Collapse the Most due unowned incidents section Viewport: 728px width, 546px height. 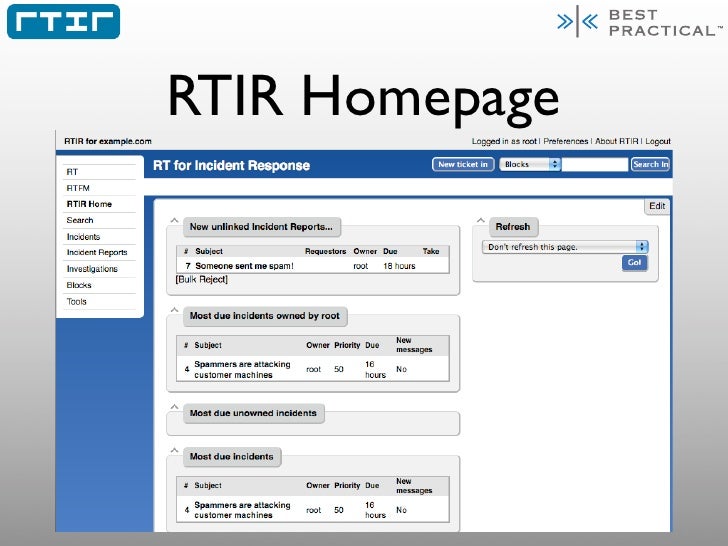tap(174, 407)
